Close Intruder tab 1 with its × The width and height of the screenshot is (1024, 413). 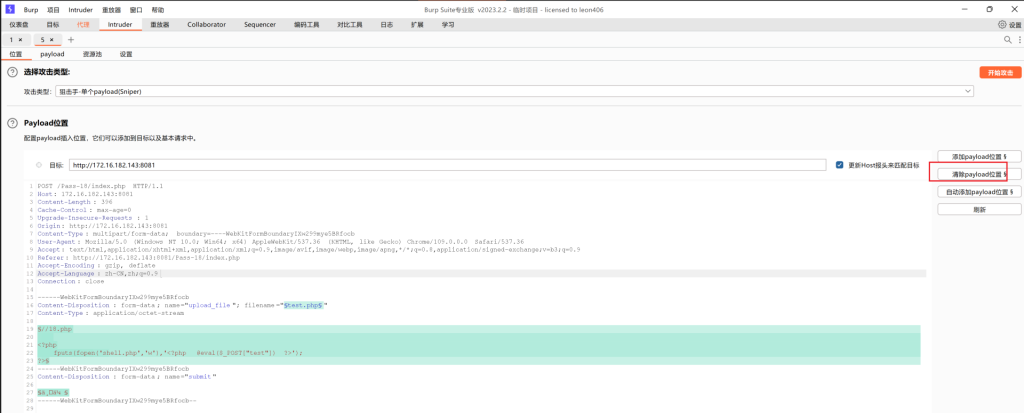(x=20, y=40)
